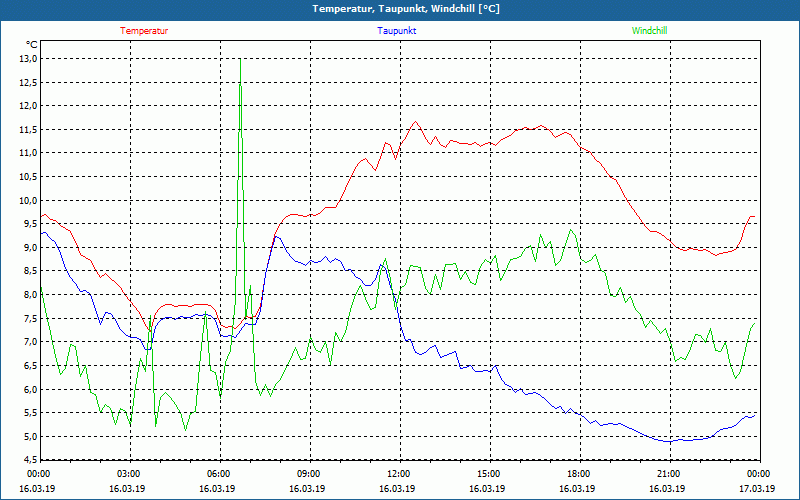The image size is (800, 500).
Task: Click the red Temperatur legend label
Action: click(144, 31)
